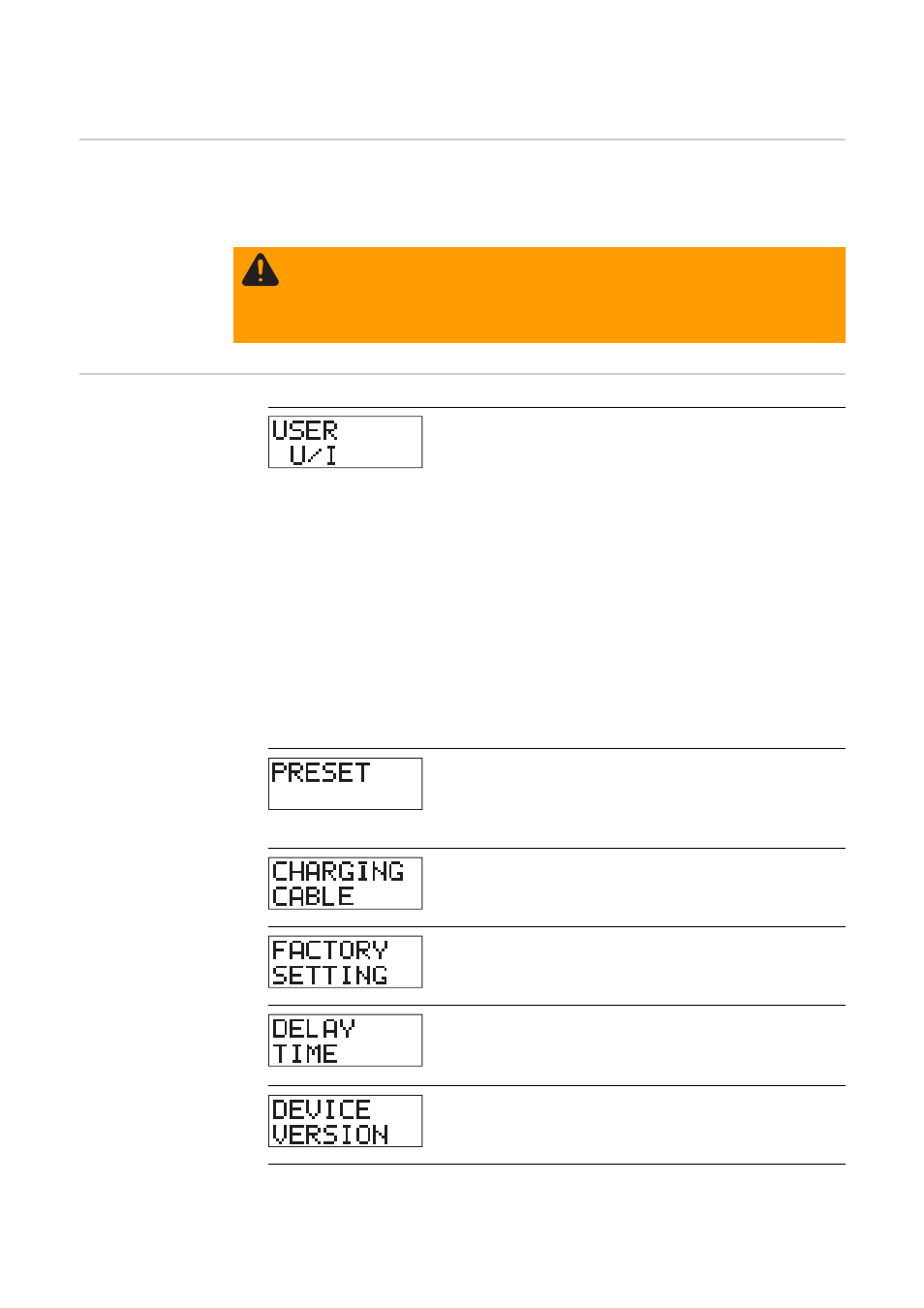Click the gray horizontal rule above the warning banner
The image size is (924, 1308).
click(x=462, y=140)
